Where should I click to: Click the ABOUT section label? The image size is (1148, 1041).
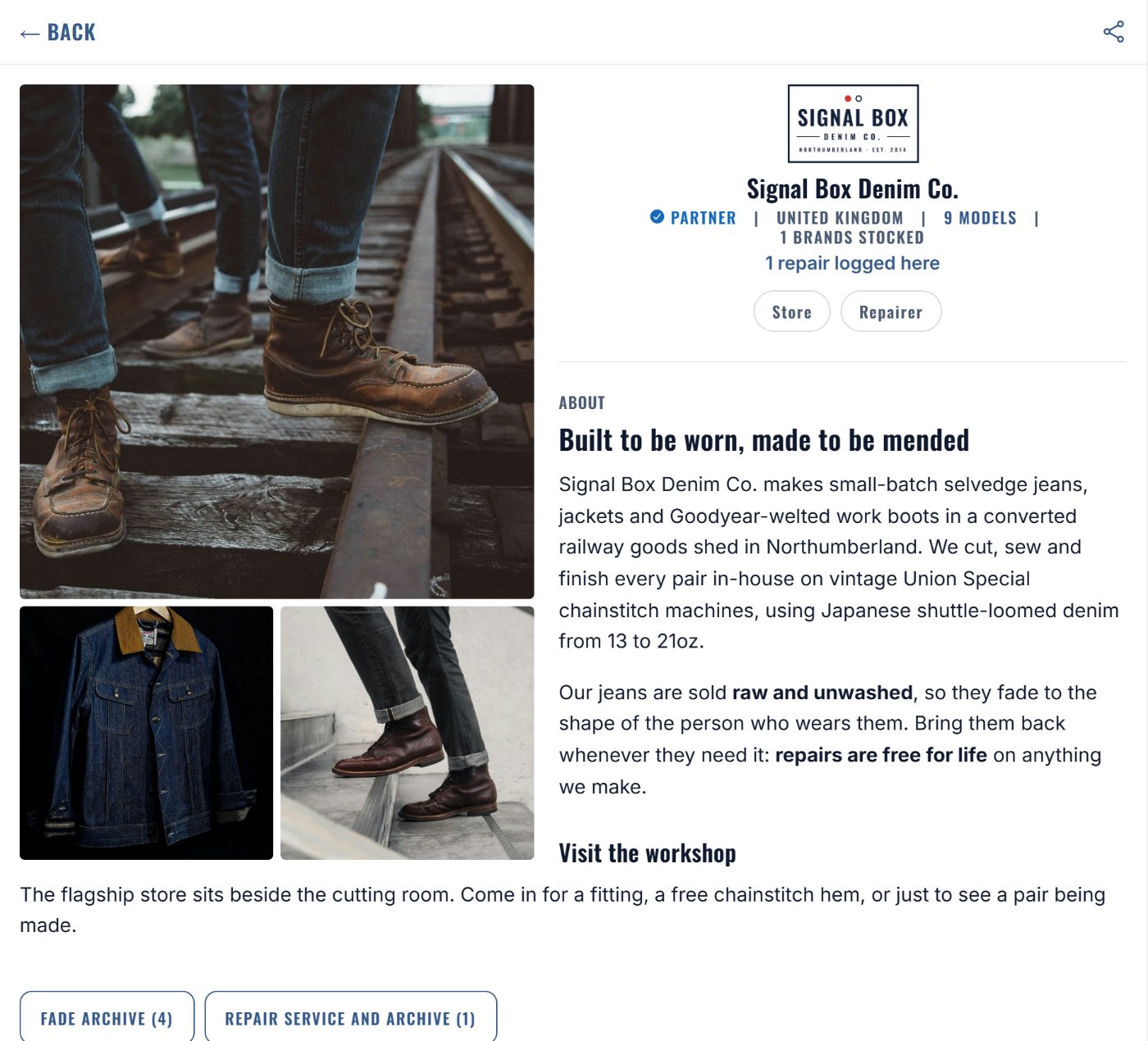tap(581, 403)
